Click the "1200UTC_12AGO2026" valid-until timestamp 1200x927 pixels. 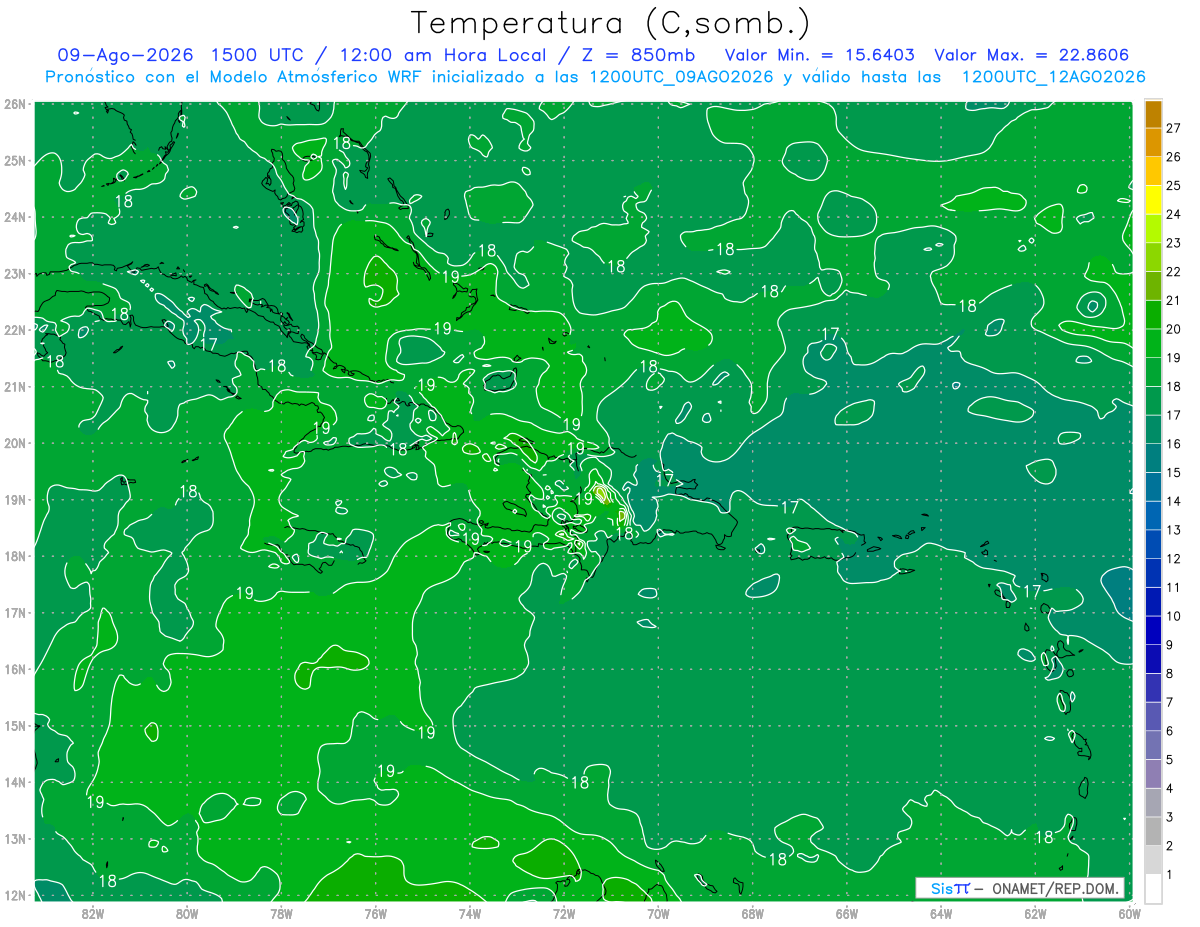coord(1054,77)
